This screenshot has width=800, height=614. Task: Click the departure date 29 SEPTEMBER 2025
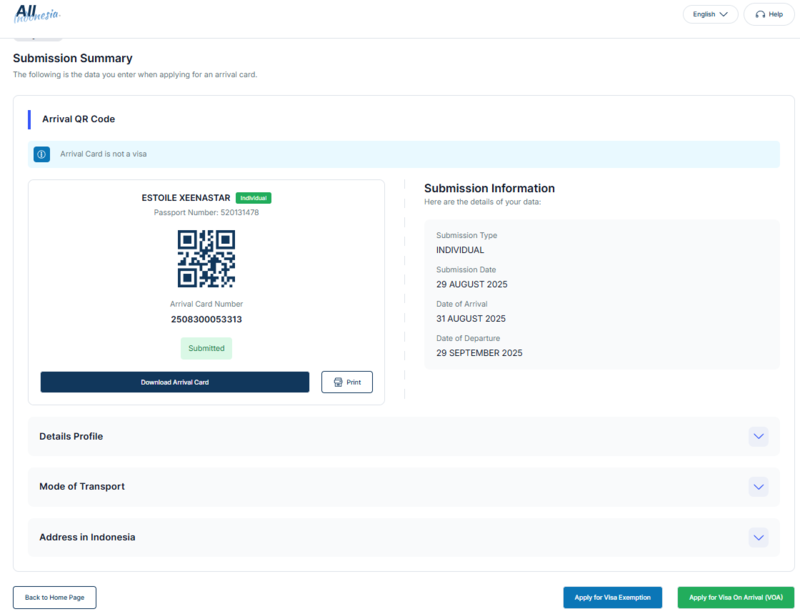pyautogui.click(x=479, y=353)
